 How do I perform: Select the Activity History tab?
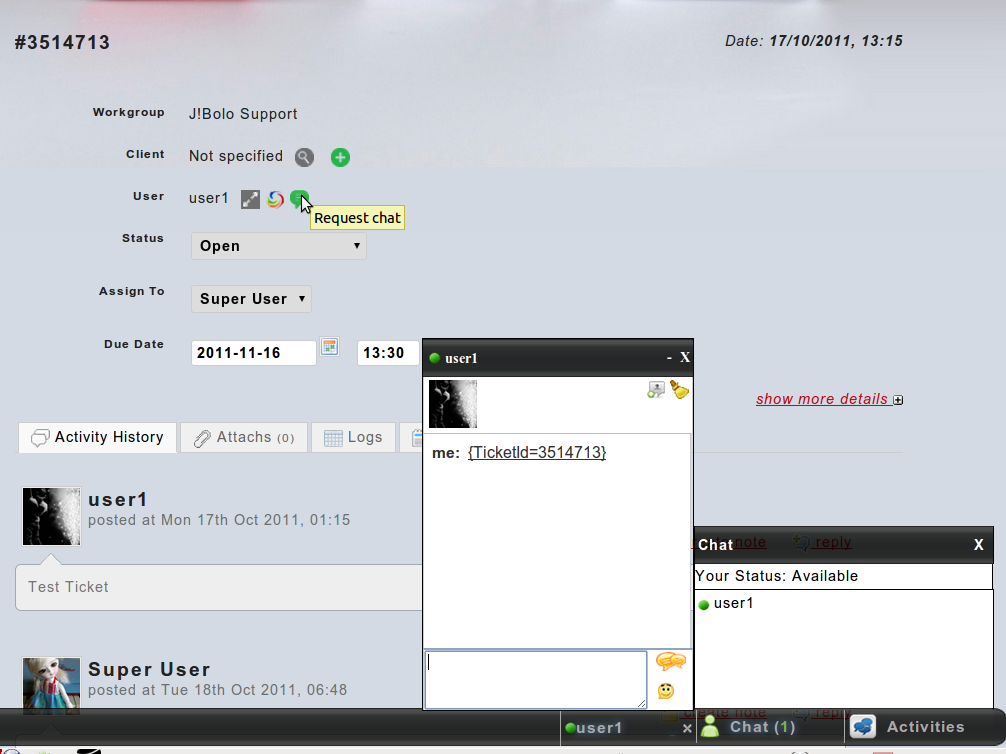click(98, 438)
